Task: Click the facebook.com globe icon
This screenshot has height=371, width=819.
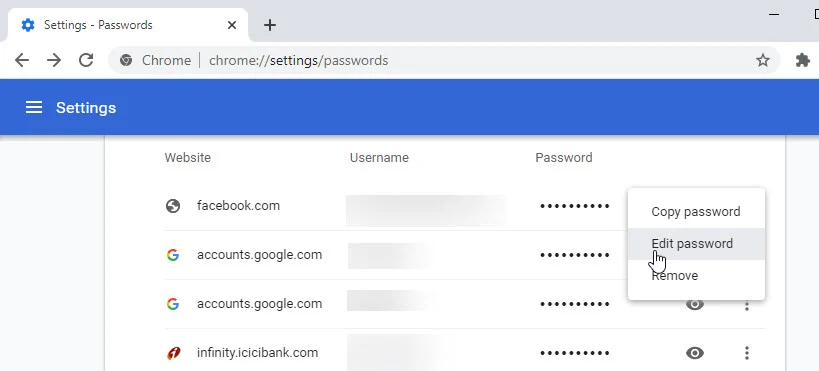Action: pyautogui.click(x=173, y=206)
